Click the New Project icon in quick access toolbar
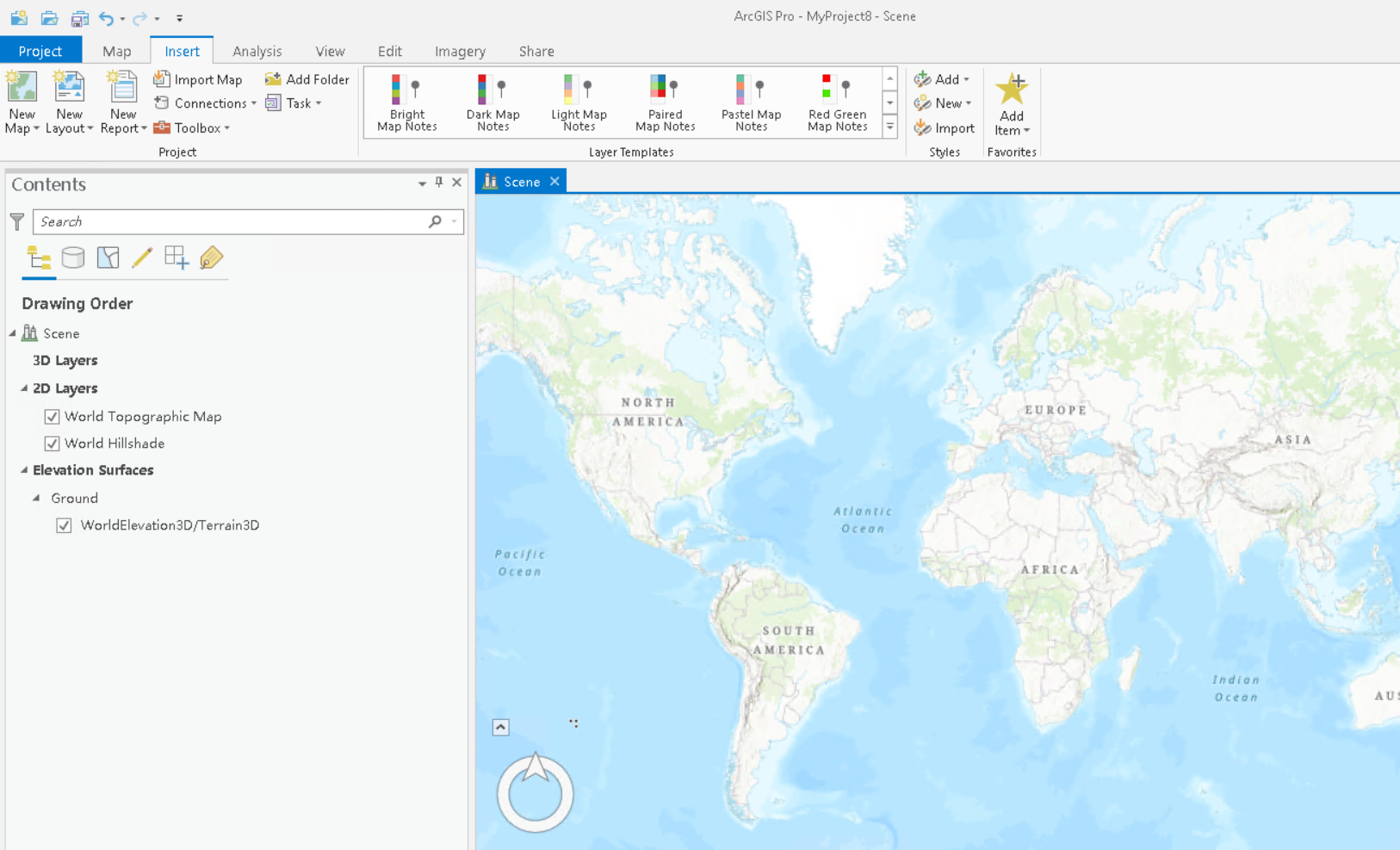The width and height of the screenshot is (1400, 850). (19, 17)
